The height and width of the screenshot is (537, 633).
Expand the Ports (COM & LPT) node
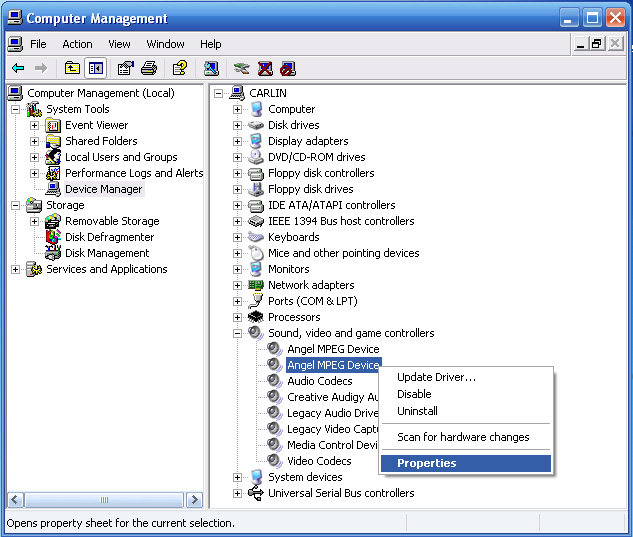[237, 301]
